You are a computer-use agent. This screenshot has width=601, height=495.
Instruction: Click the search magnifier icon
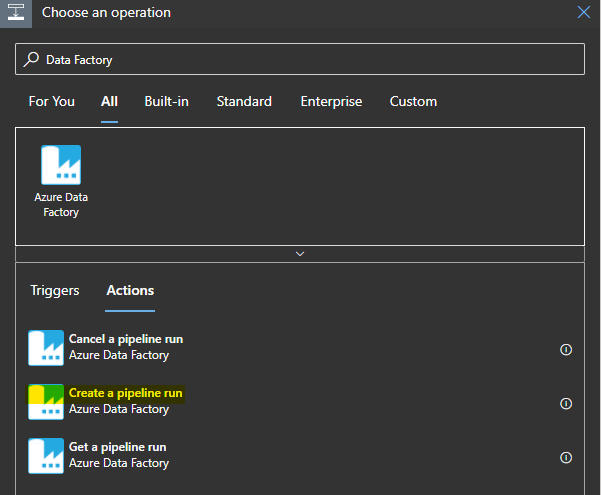(x=31, y=60)
